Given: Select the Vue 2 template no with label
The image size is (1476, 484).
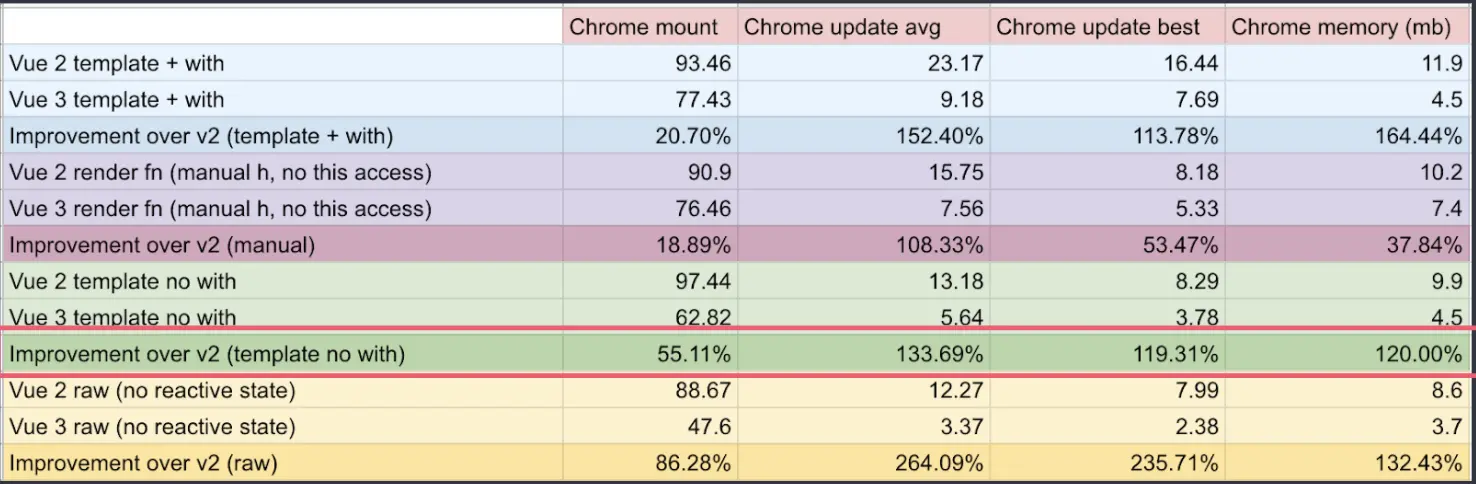Looking at the screenshot, I should (x=282, y=281).
